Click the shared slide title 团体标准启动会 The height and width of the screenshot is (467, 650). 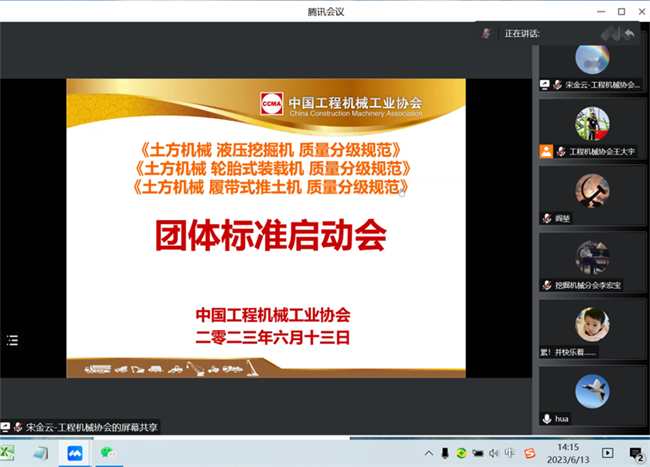(x=271, y=235)
